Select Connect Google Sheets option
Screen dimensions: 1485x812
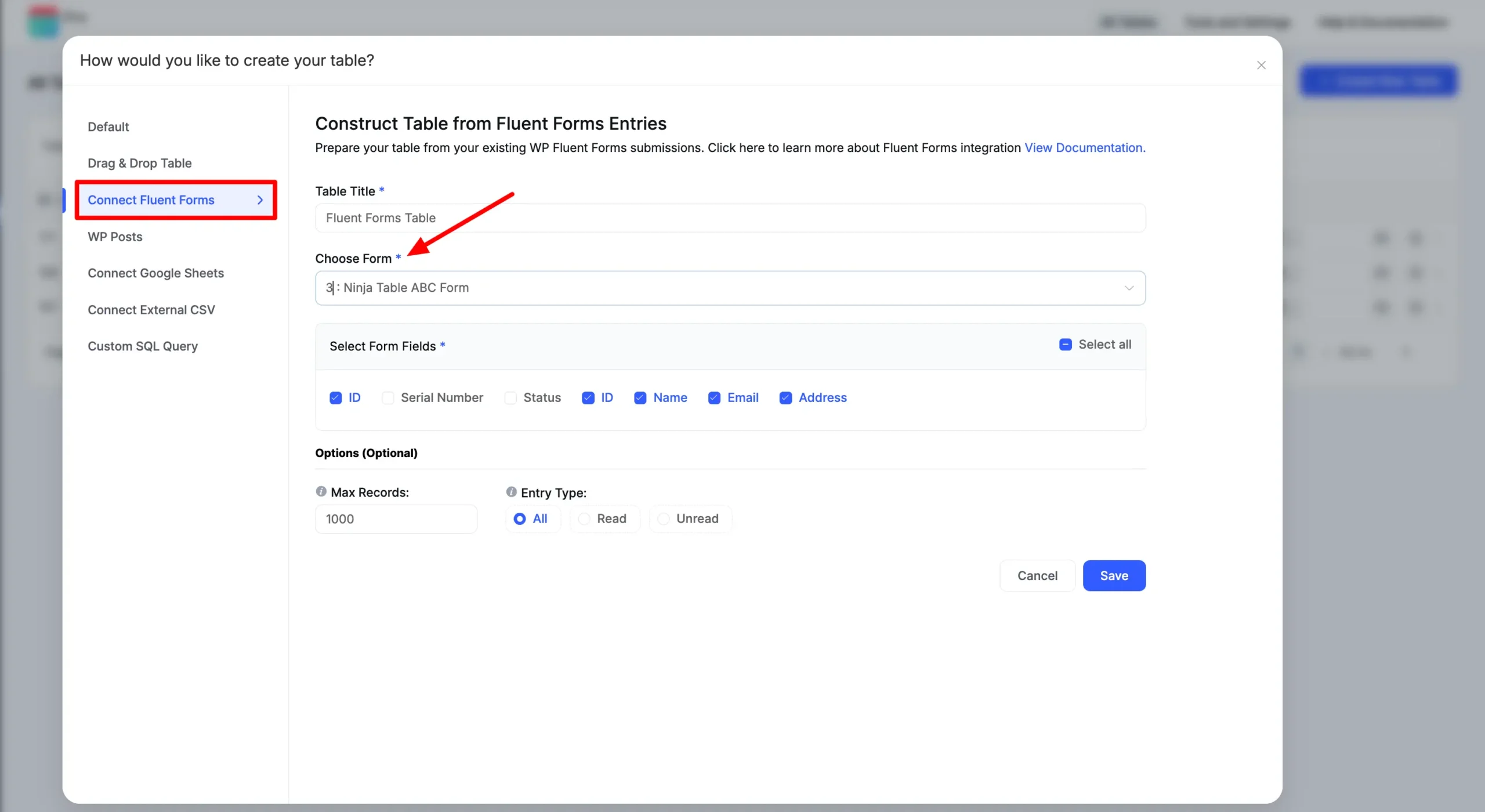pyautogui.click(x=155, y=273)
